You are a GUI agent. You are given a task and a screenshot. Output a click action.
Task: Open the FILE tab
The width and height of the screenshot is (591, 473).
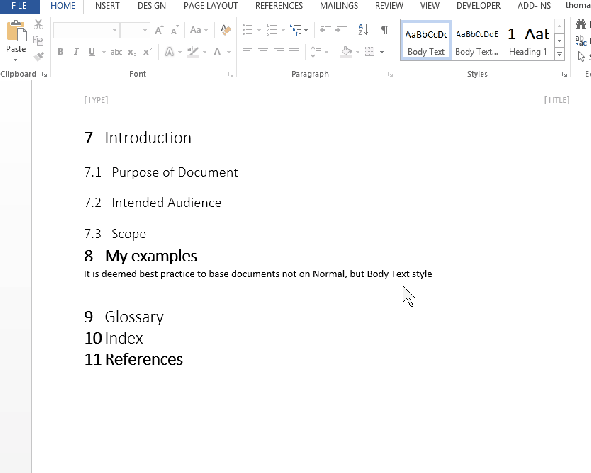(19, 6)
